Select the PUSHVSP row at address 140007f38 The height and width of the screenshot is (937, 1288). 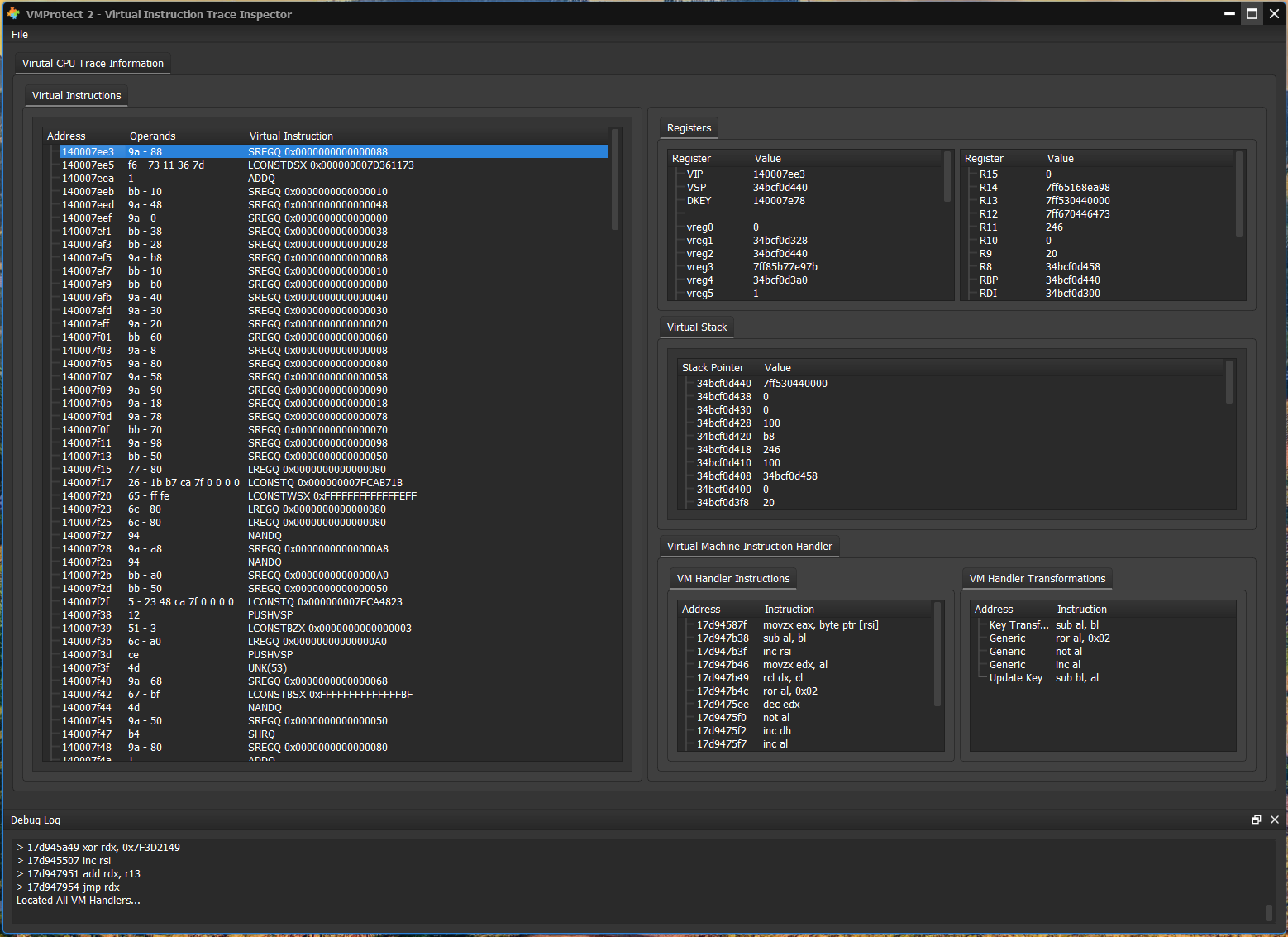point(270,615)
